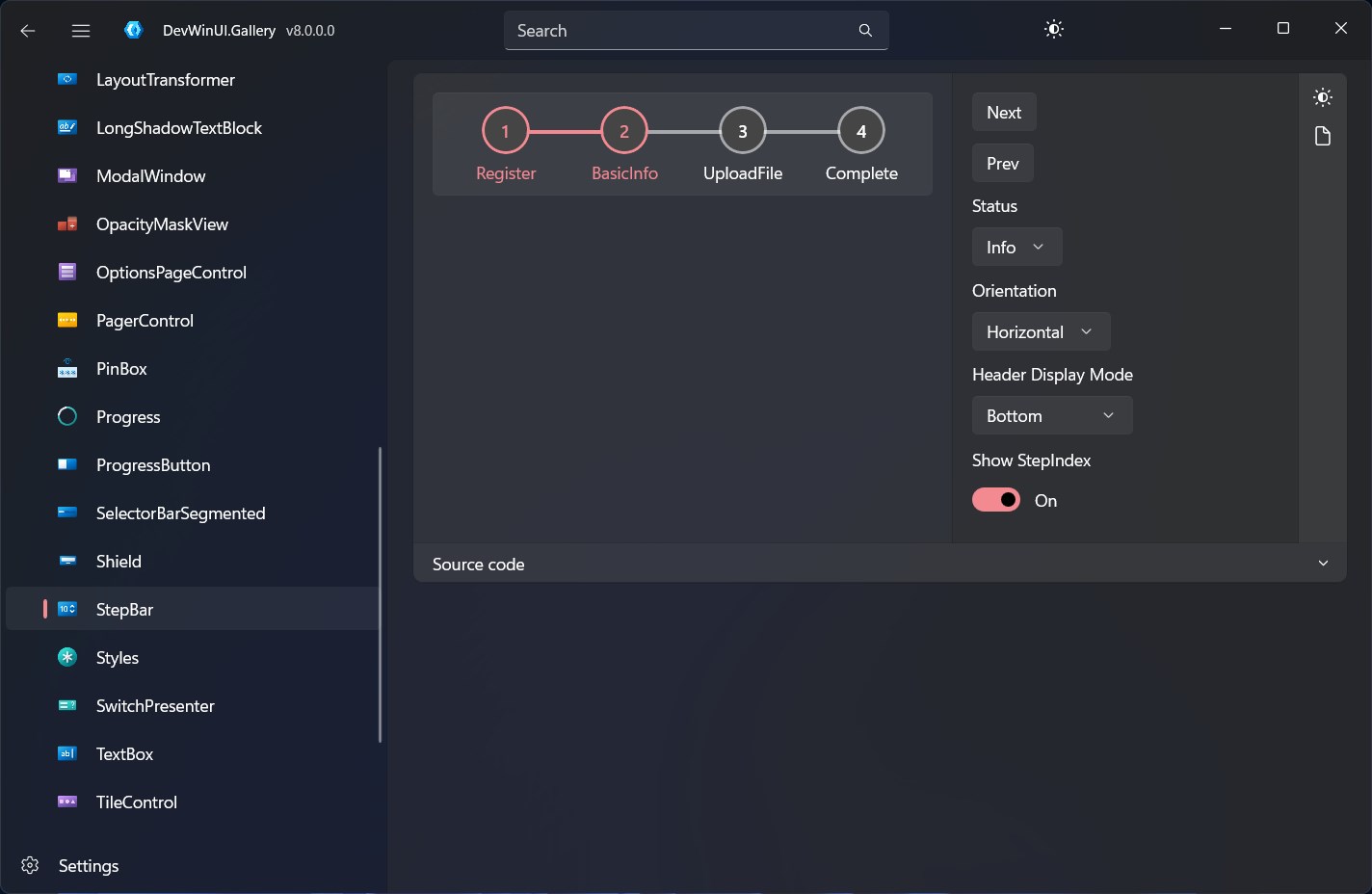The height and width of the screenshot is (894, 1372).
Task: Click the back arrow in title bar
Action: pos(28,31)
